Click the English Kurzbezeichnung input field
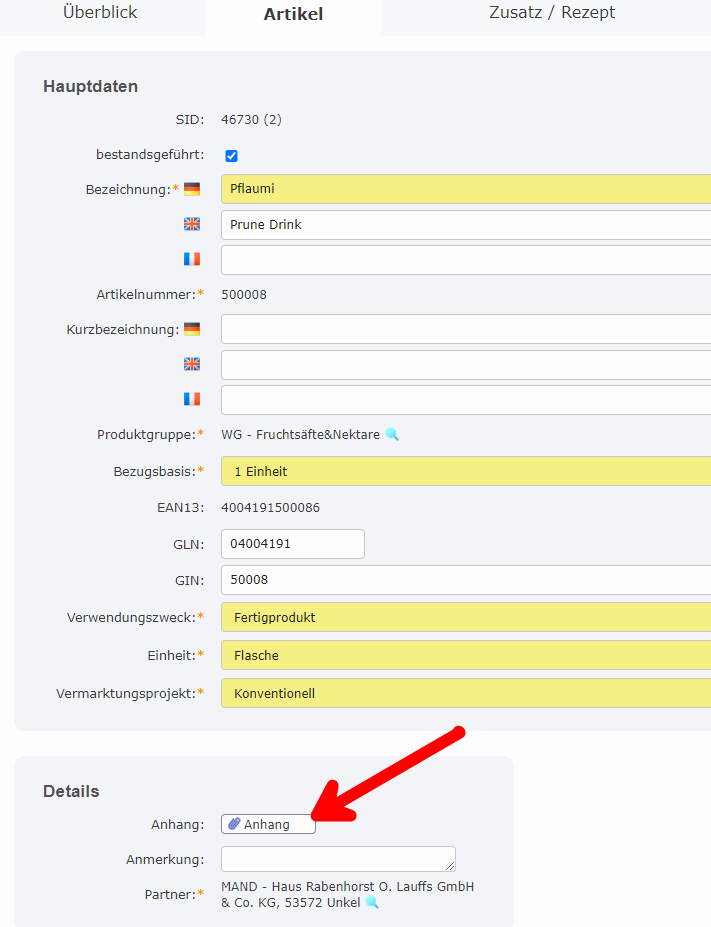The width and height of the screenshot is (711, 927). pos(466,365)
